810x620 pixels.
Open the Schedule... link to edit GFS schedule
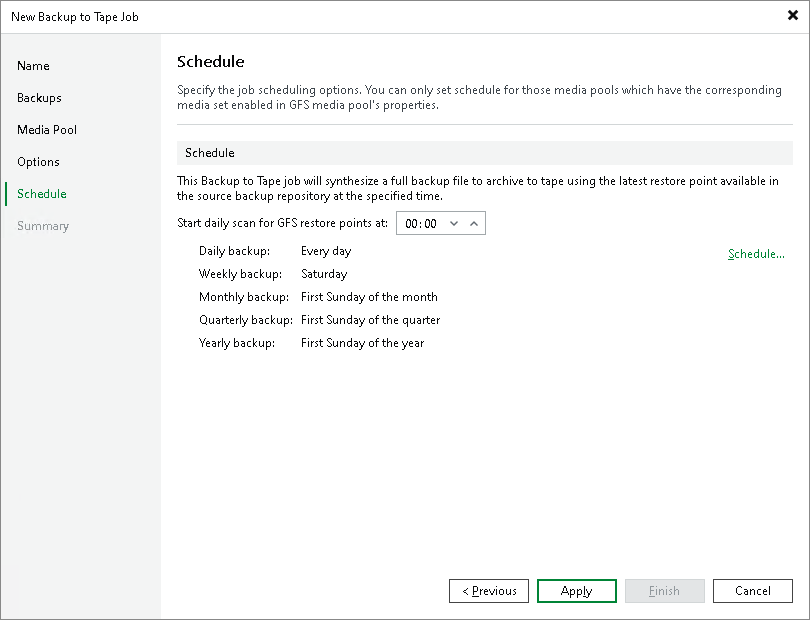pos(756,254)
